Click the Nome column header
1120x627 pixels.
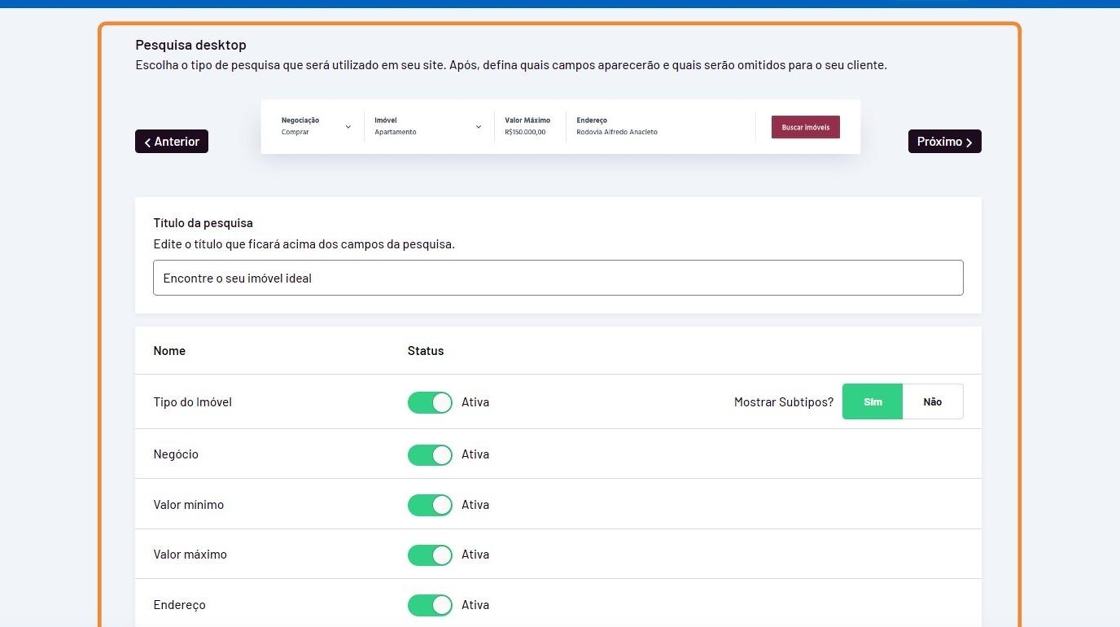169,351
